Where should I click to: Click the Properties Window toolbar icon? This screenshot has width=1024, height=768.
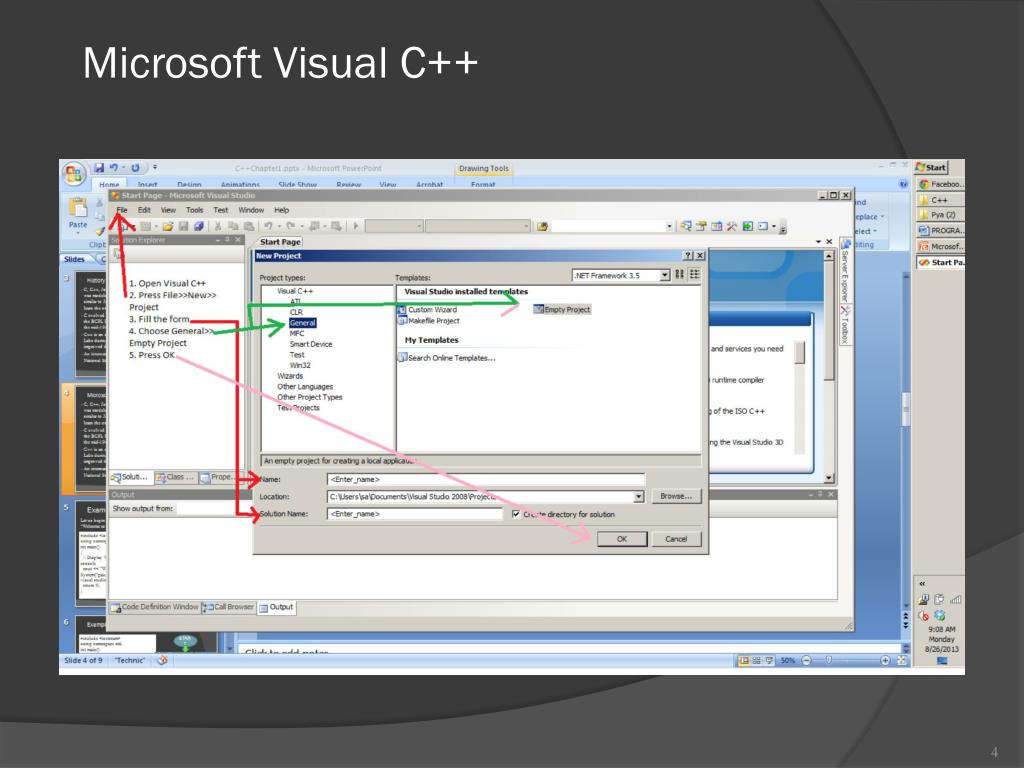pyautogui.click(x=701, y=226)
